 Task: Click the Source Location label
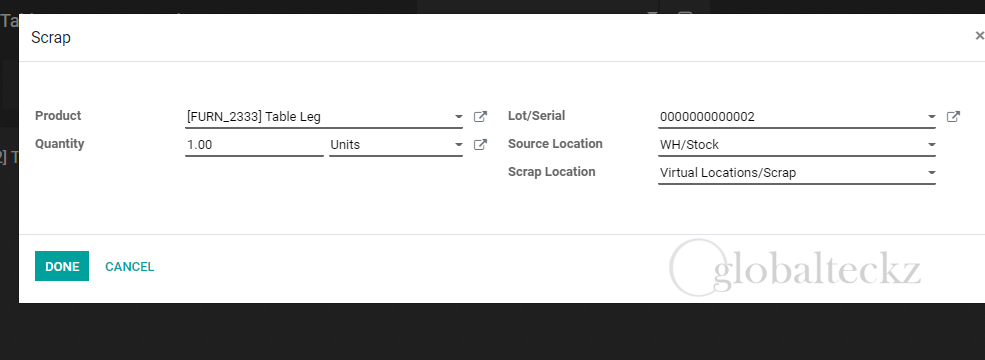coord(555,144)
